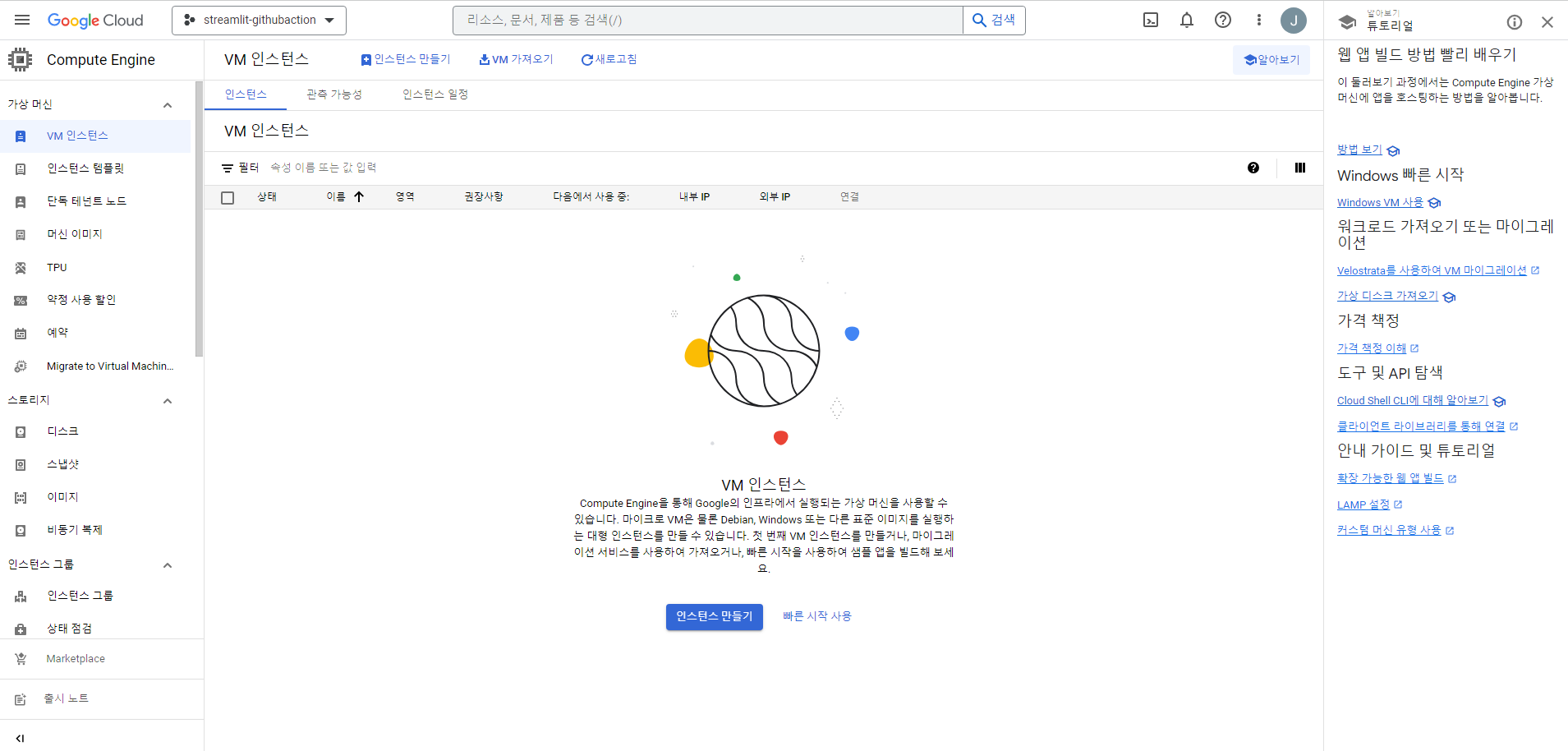1568x751 pixels.
Task: Toggle the select-all checkbox in table header
Action: 228,197
